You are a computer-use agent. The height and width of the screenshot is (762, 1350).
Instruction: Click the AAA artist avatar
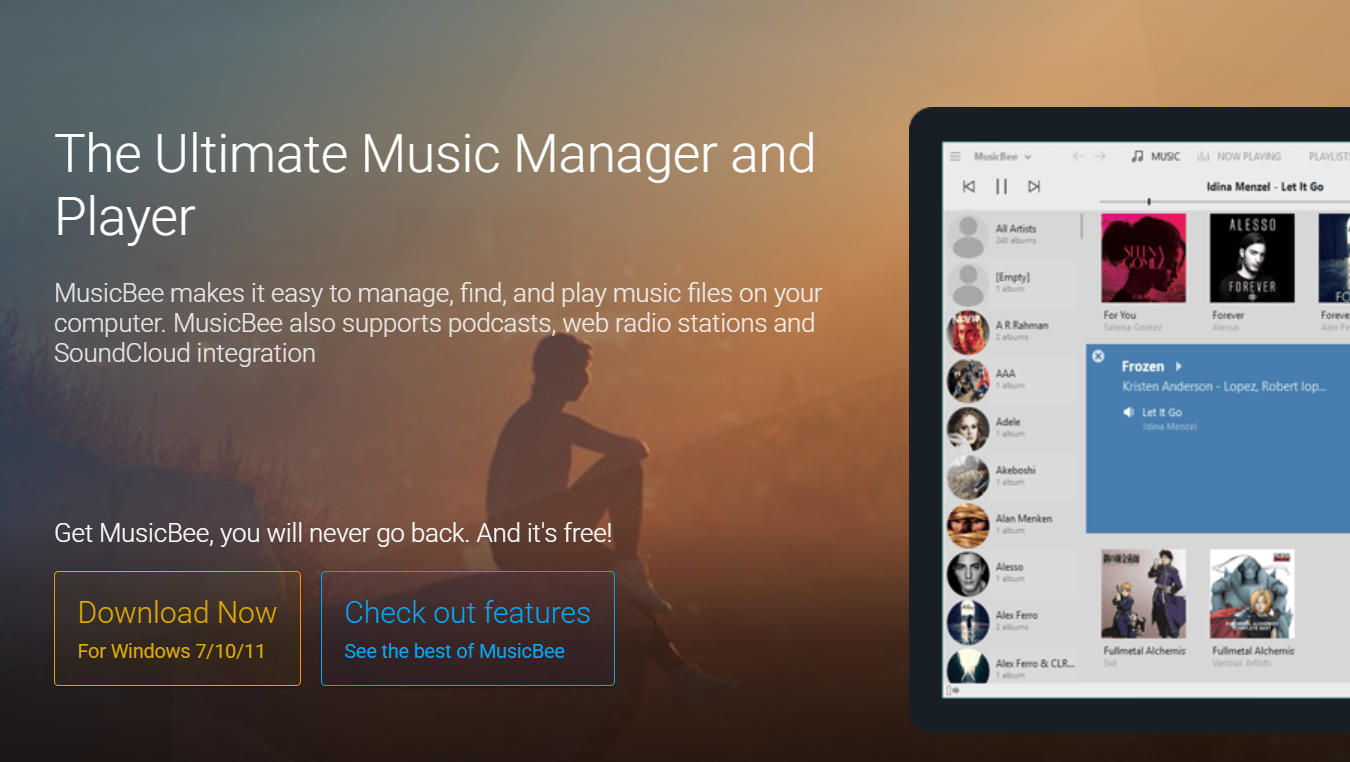pos(968,380)
